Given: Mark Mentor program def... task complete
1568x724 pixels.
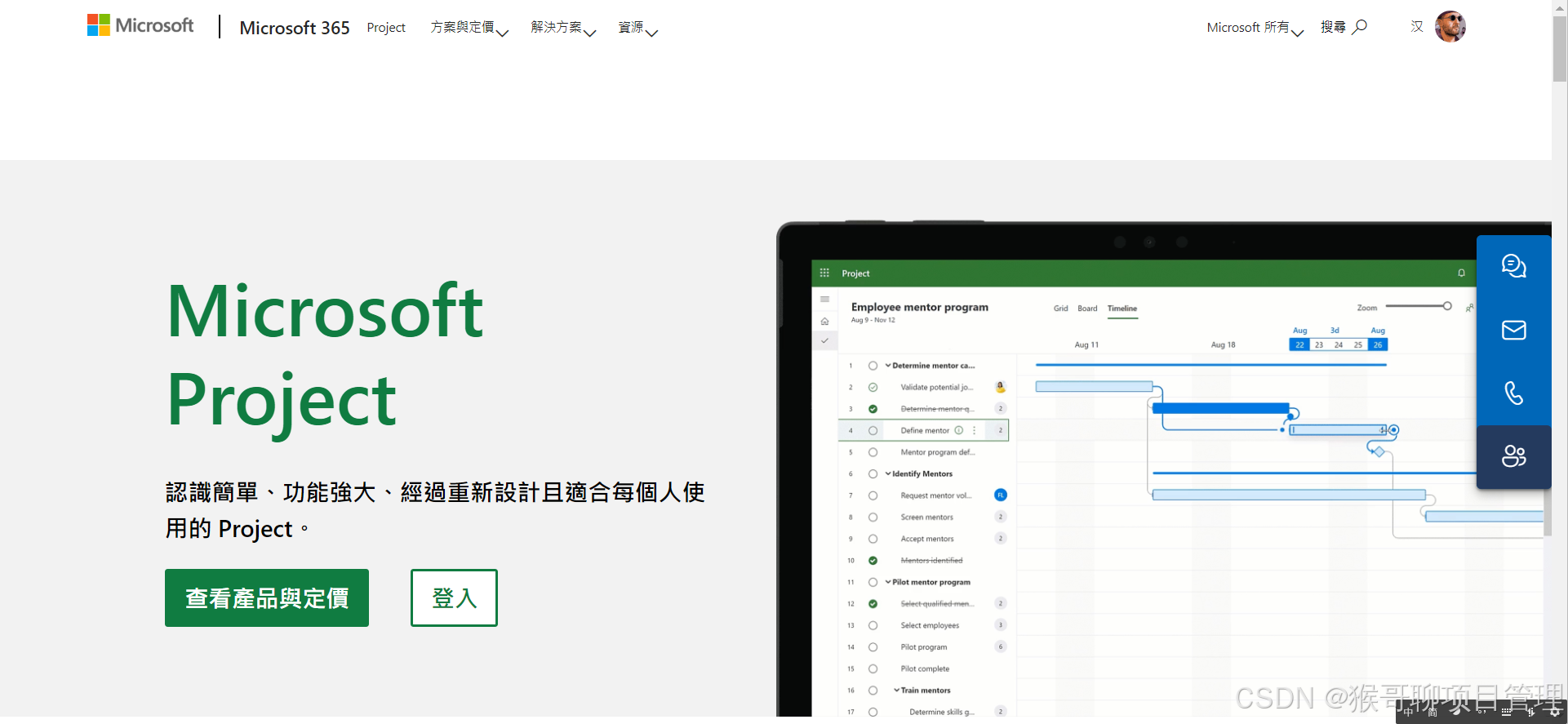Looking at the screenshot, I should click(873, 452).
